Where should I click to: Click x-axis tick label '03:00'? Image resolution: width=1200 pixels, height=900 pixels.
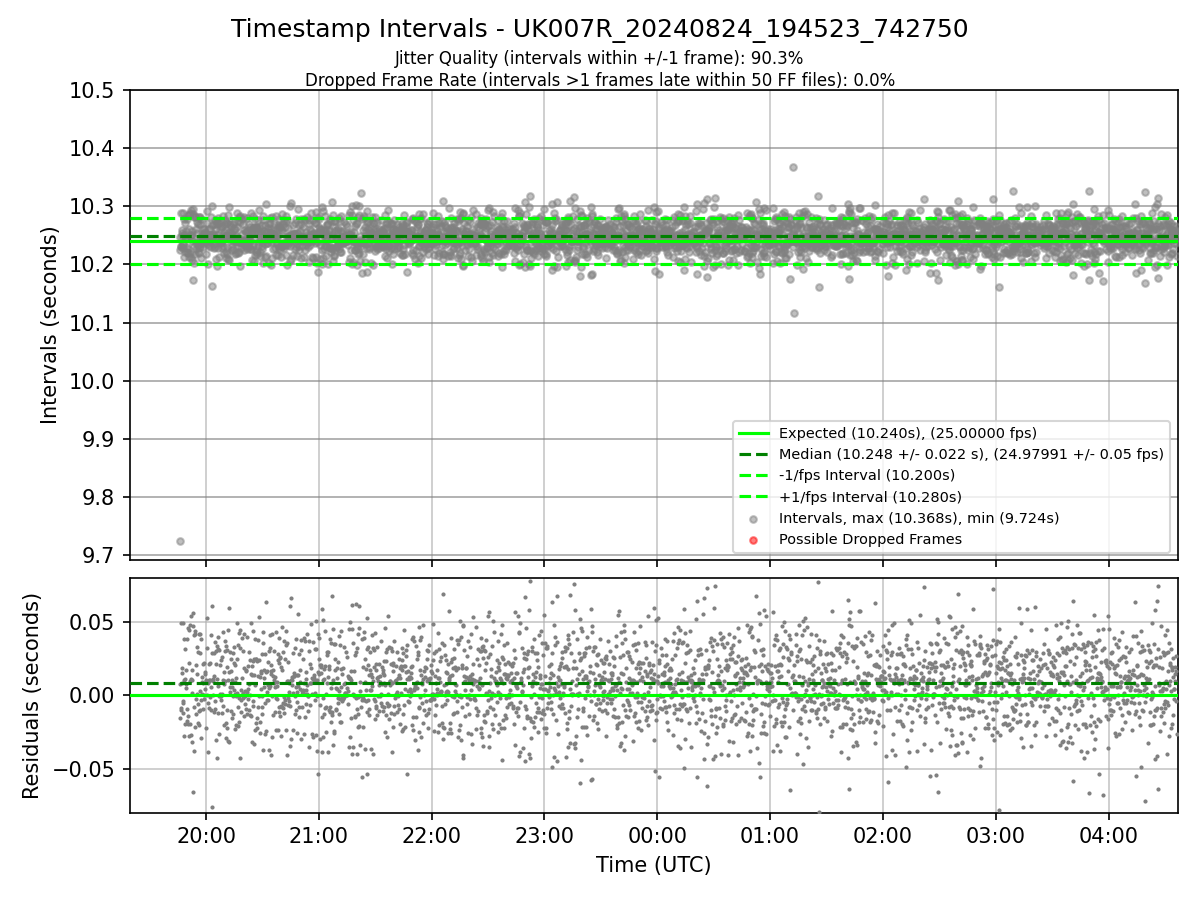click(x=996, y=835)
